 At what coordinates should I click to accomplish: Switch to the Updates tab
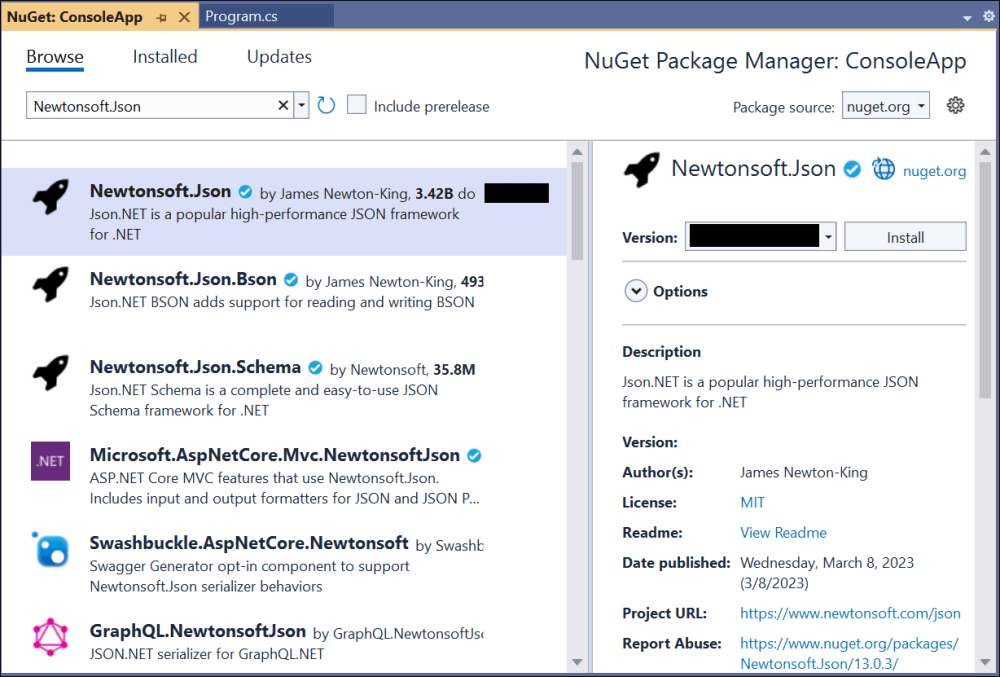tap(279, 57)
